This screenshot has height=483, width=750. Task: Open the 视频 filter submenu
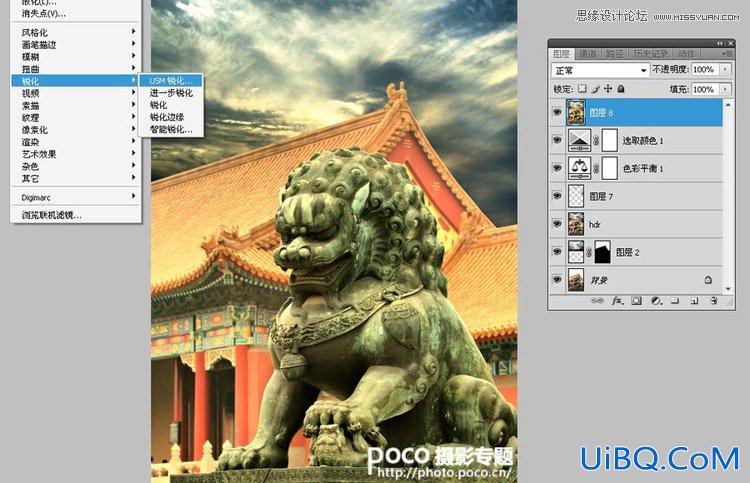[x=76, y=93]
